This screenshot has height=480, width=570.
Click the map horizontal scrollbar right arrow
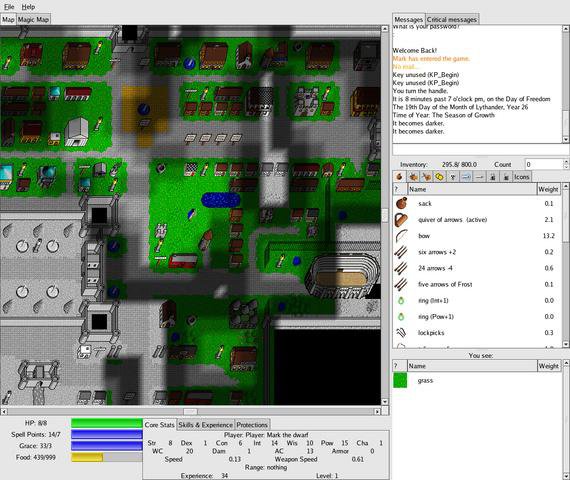[x=377, y=412]
